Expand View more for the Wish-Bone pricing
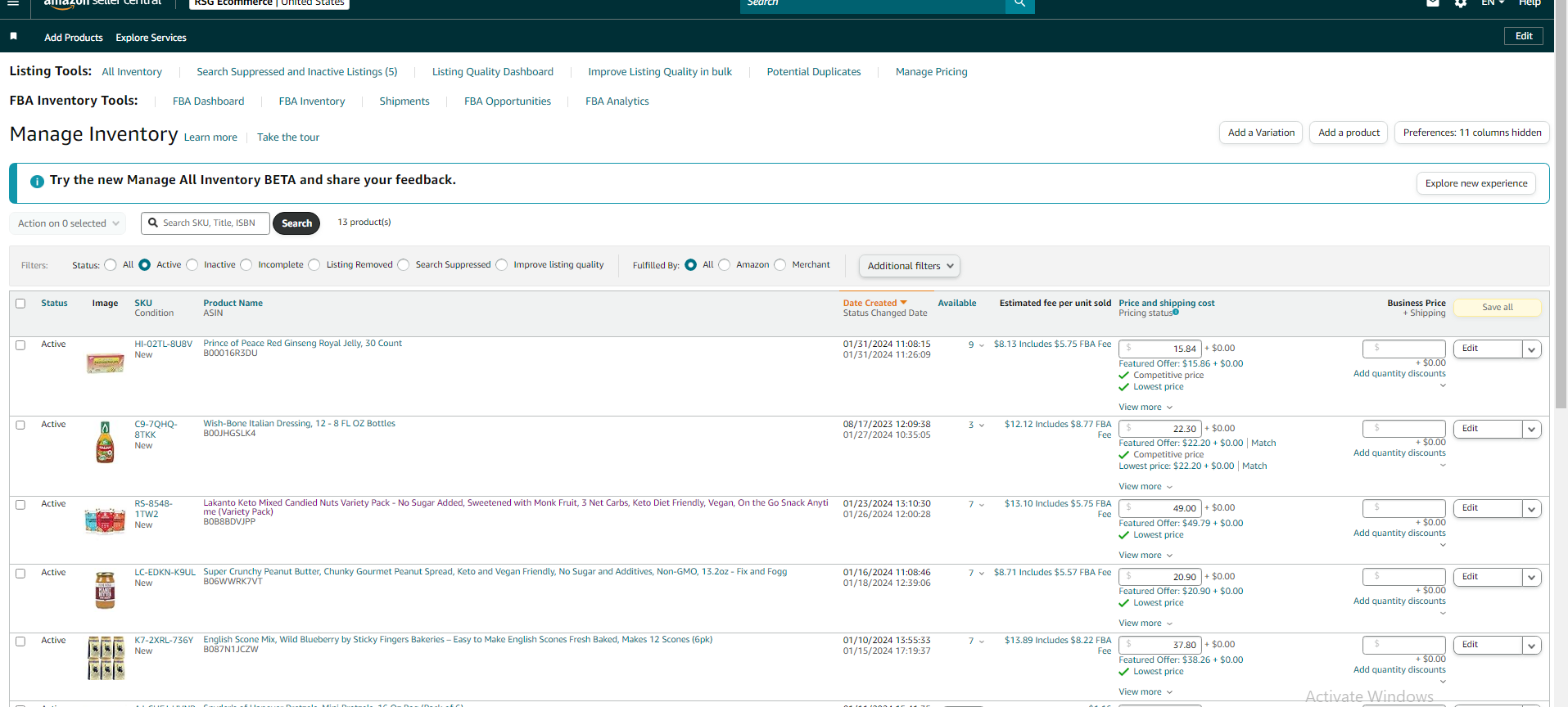Image resolution: width=1568 pixels, height=707 pixels. (x=1145, y=487)
